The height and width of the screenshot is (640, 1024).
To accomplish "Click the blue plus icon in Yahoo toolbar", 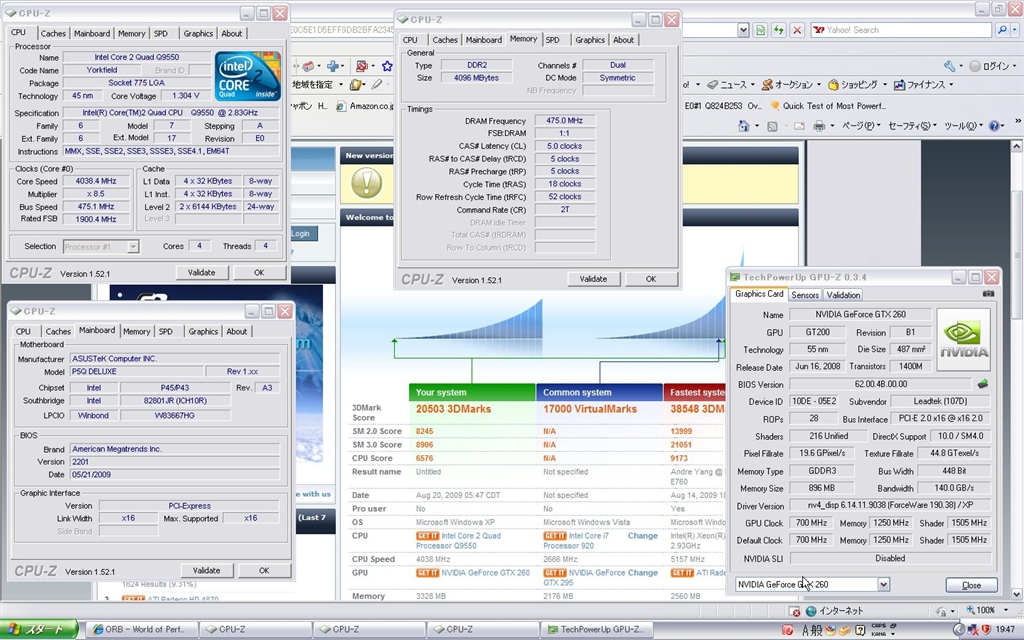I will 333,66.
